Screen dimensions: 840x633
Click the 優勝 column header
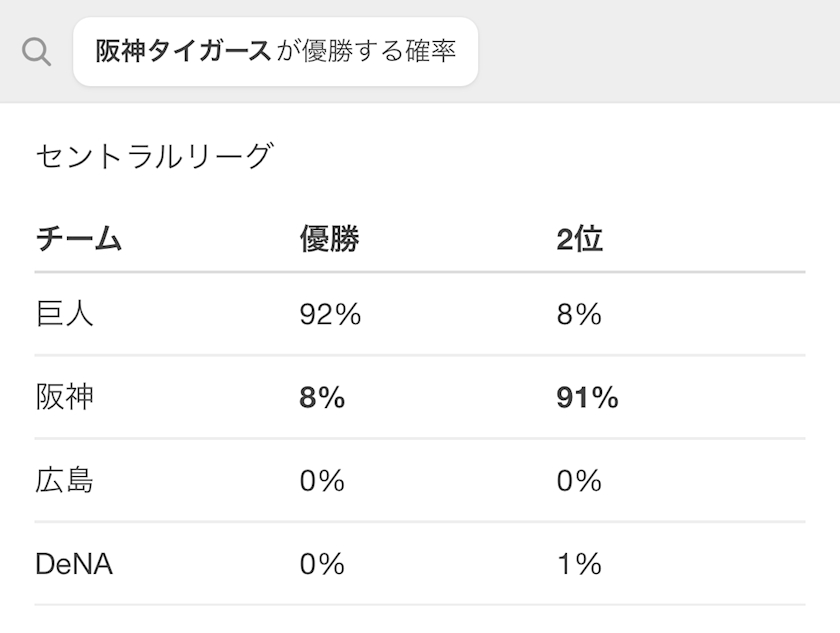click(329, 240)
